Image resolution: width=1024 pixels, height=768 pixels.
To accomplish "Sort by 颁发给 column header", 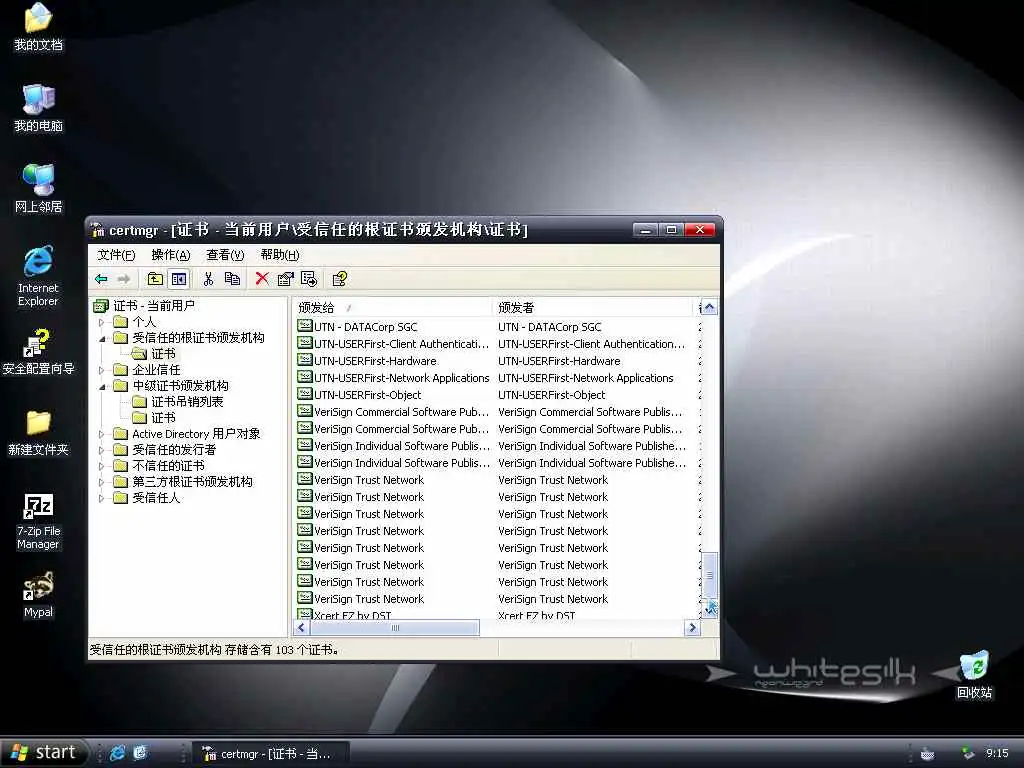I will [x=392, y=307].
